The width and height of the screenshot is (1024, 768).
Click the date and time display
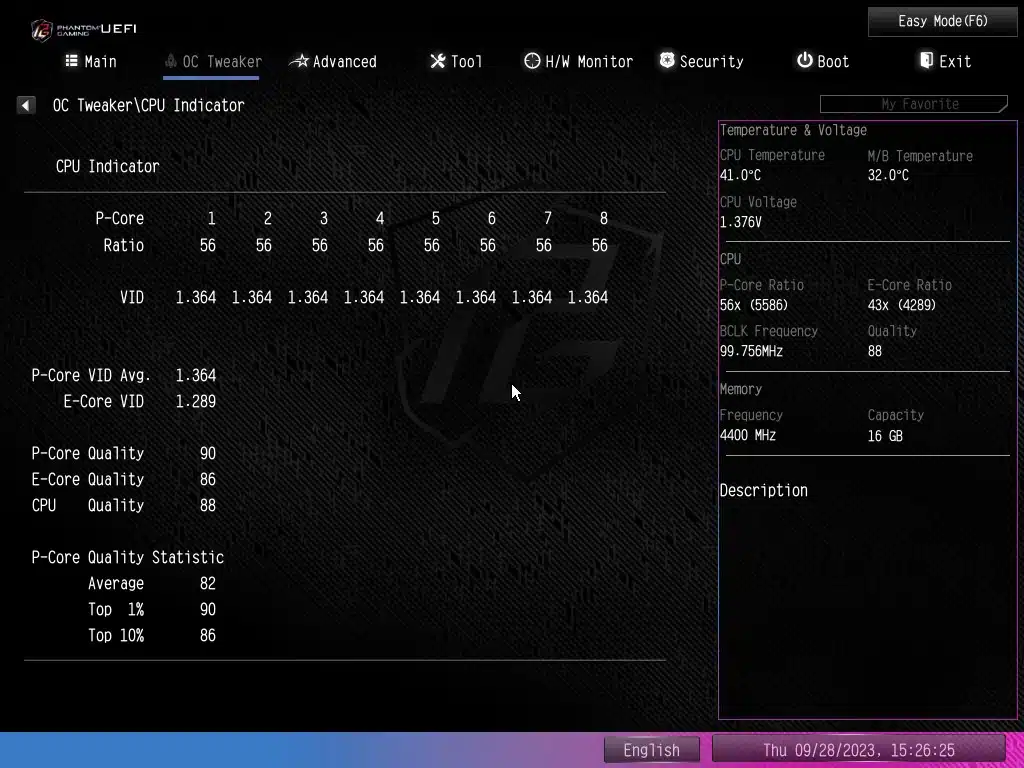[x=858, y=750]
